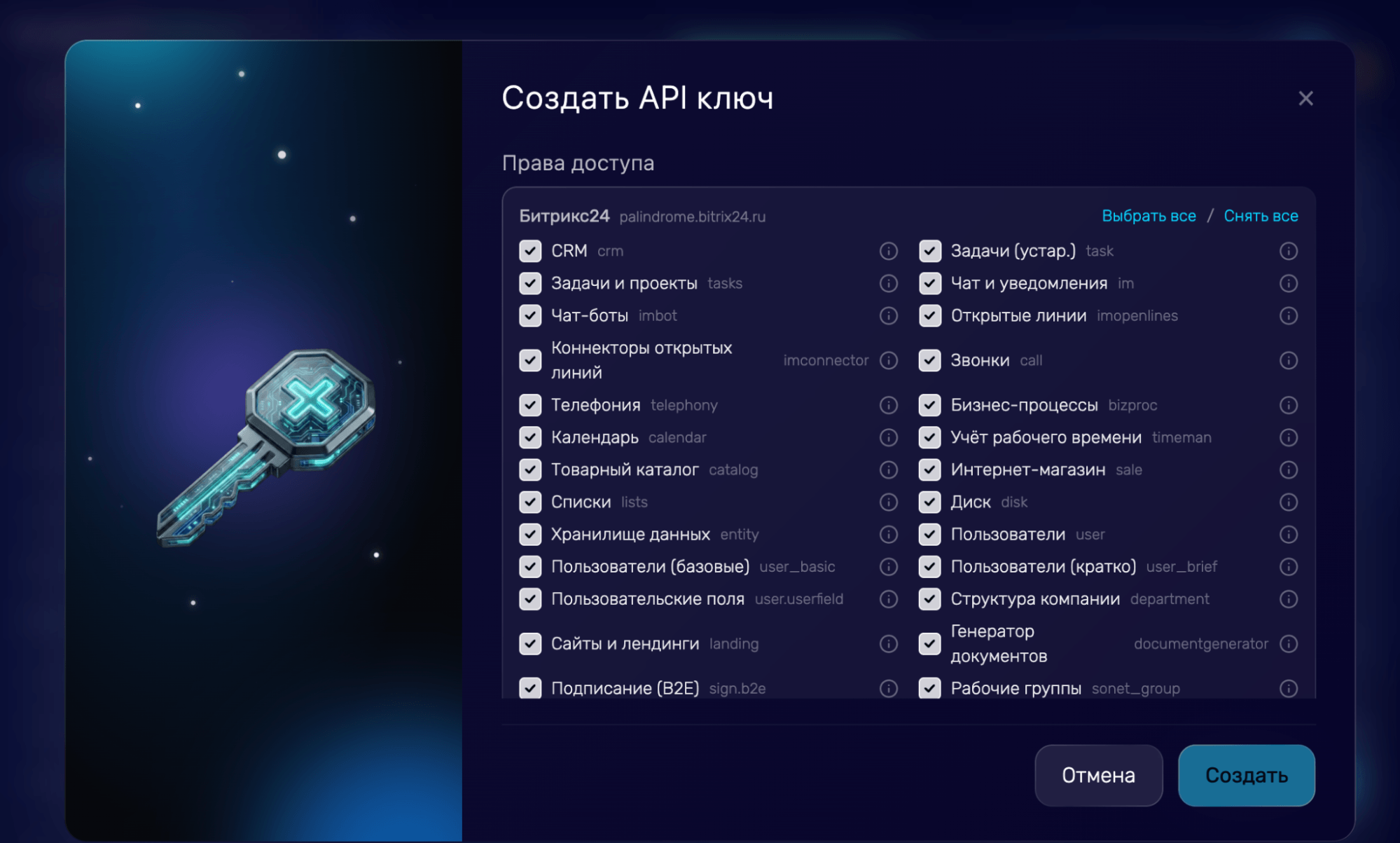The image size is (1400, 843).
Task: Click info icon for Подписание (B2E)
Action: tap(888, 688)
